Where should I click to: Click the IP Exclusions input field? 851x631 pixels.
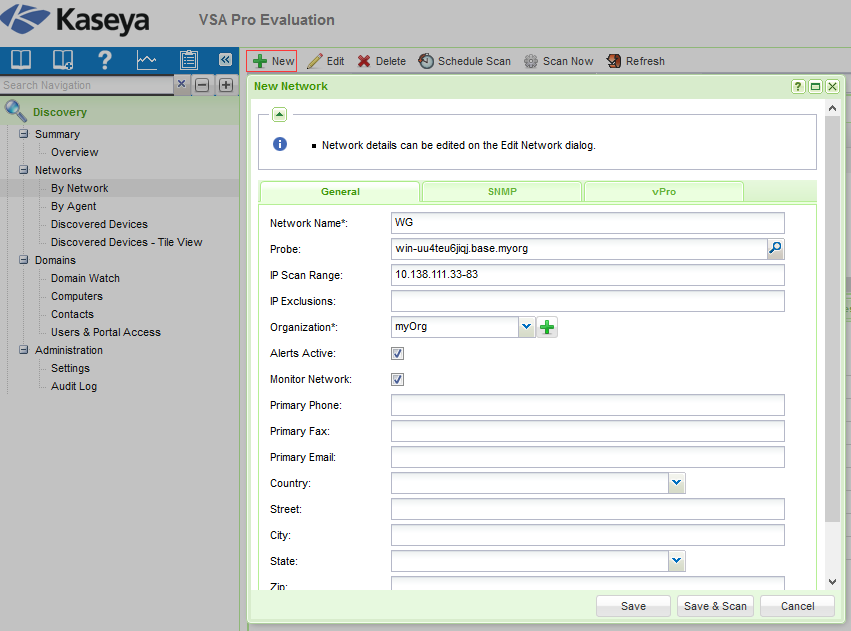pyautogui.click(x=587, y=301)
